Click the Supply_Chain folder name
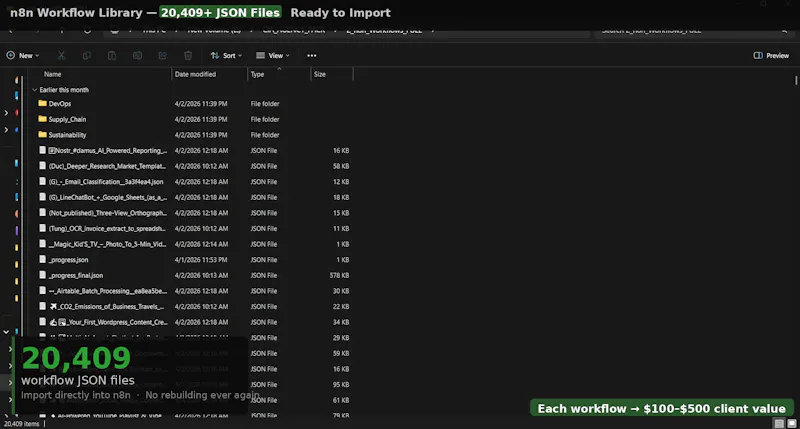This screenshot has width=800, height=429. 67,119
